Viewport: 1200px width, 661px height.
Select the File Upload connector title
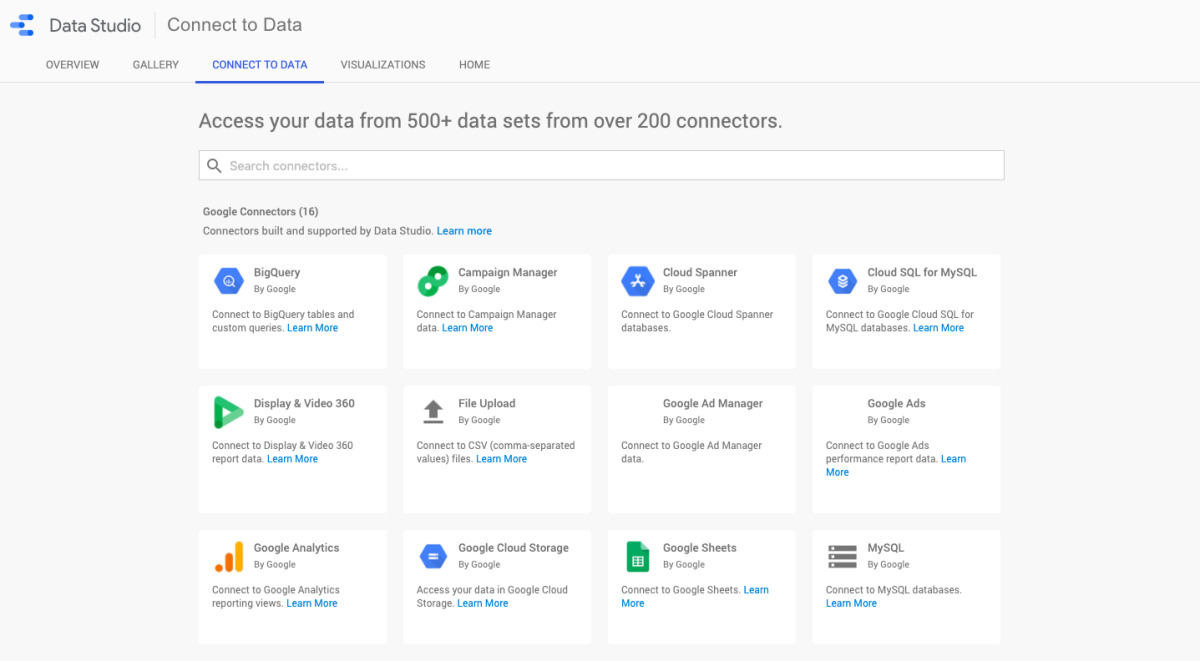pyautogui.click(x=487, y=403)
